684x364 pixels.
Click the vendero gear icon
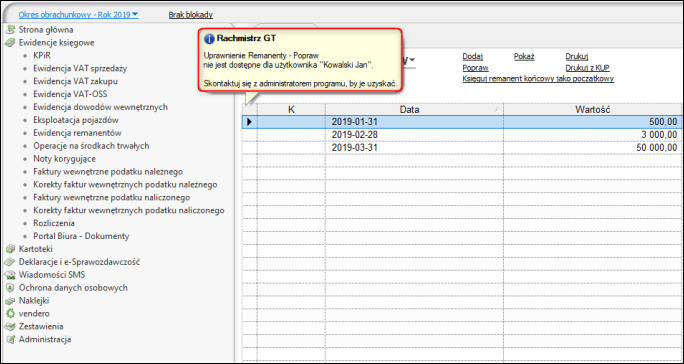click(x=10, y=314)
